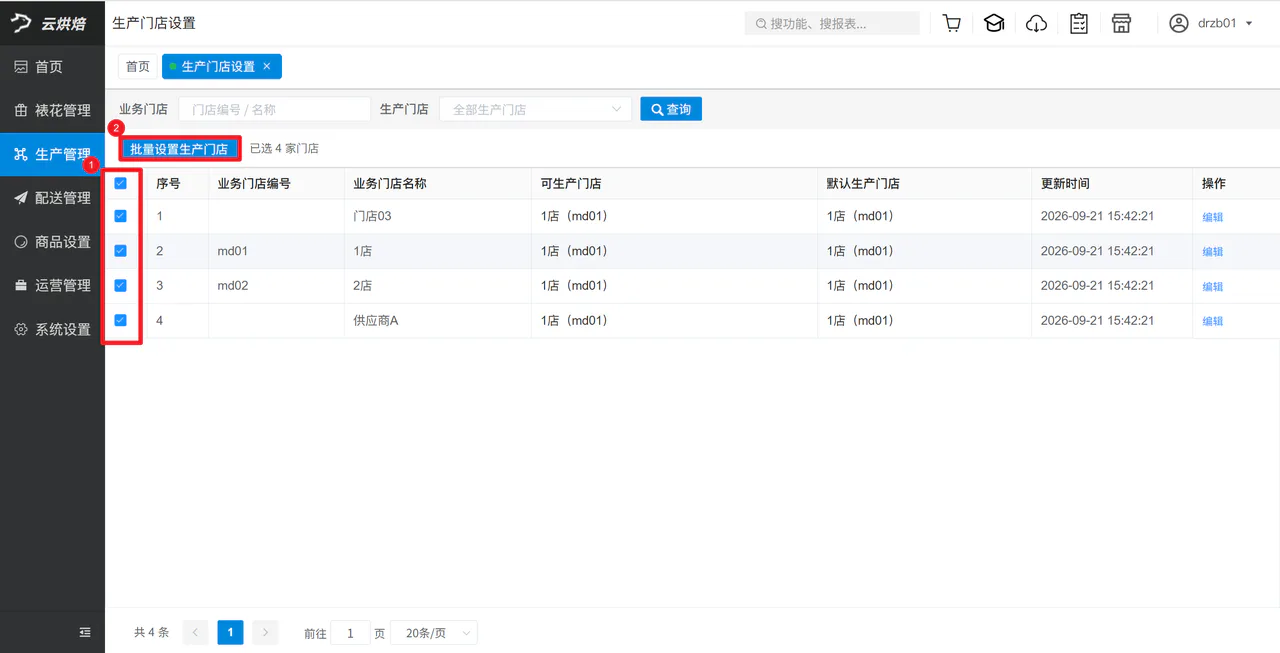Click 编辑 for the 1店 row

[x=1212, y=252]
